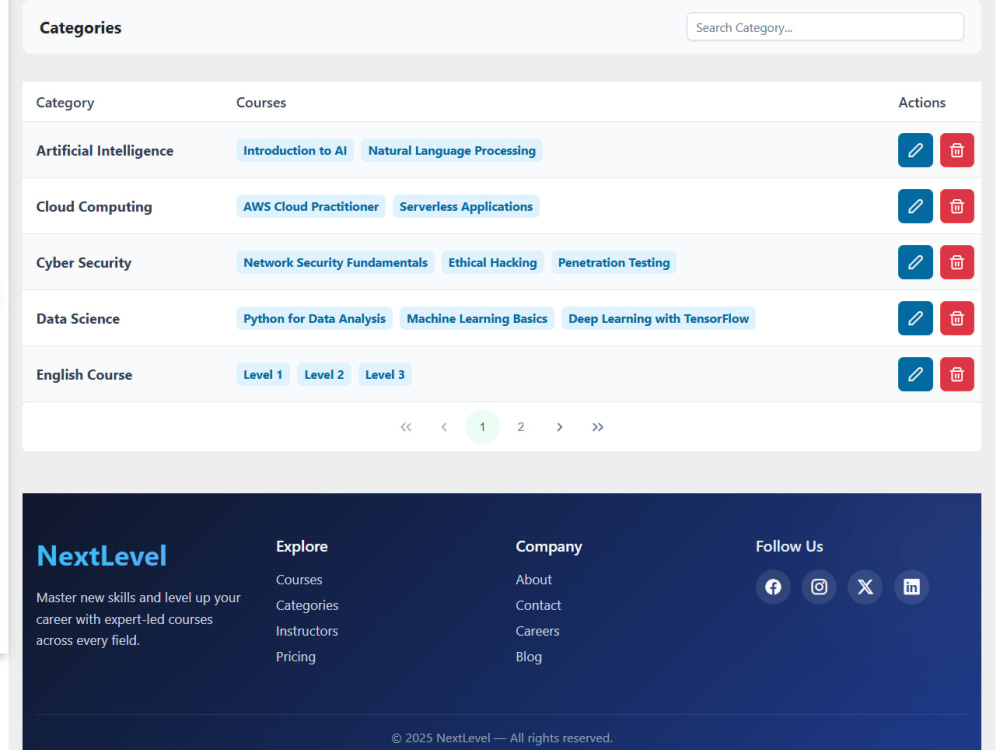Click the Level 1 course tag
The width and height of the screenshot is (1000, 750).
(262, 375)
